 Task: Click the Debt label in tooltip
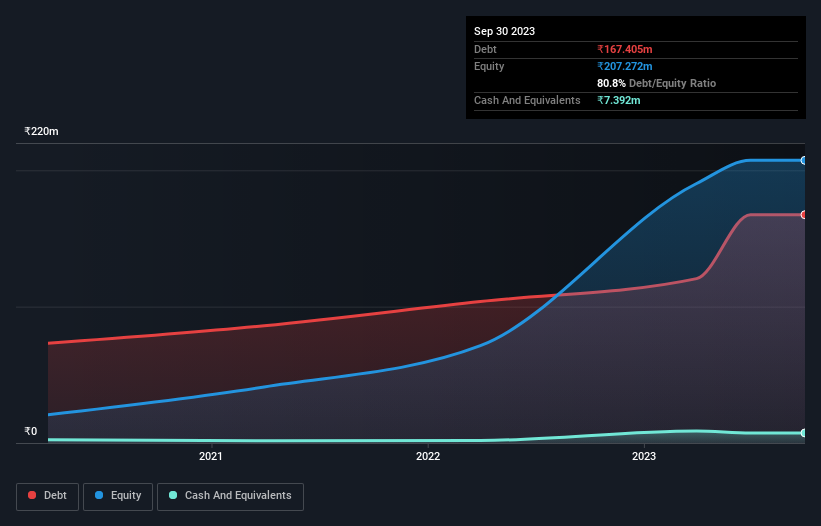[485, 49]
